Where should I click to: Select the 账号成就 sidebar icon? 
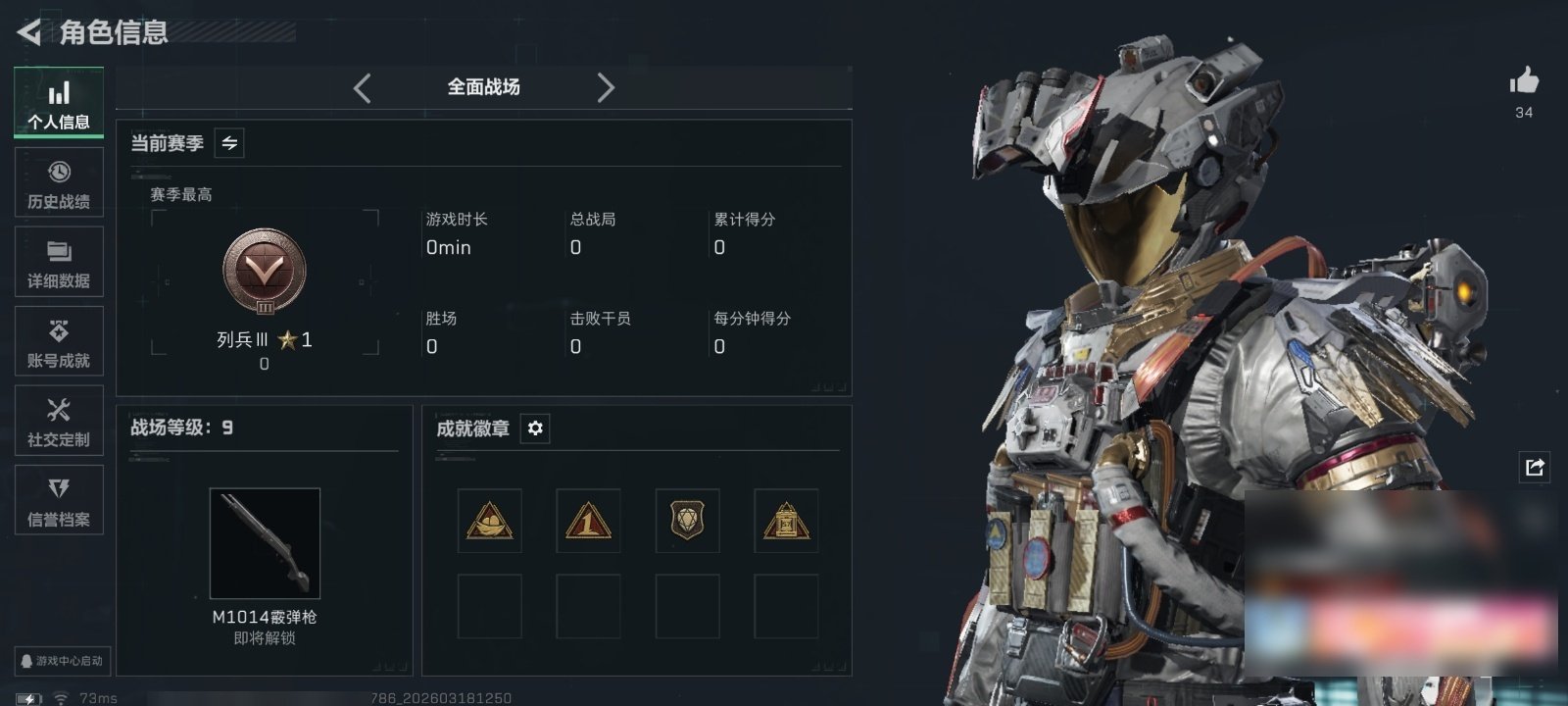59,341
